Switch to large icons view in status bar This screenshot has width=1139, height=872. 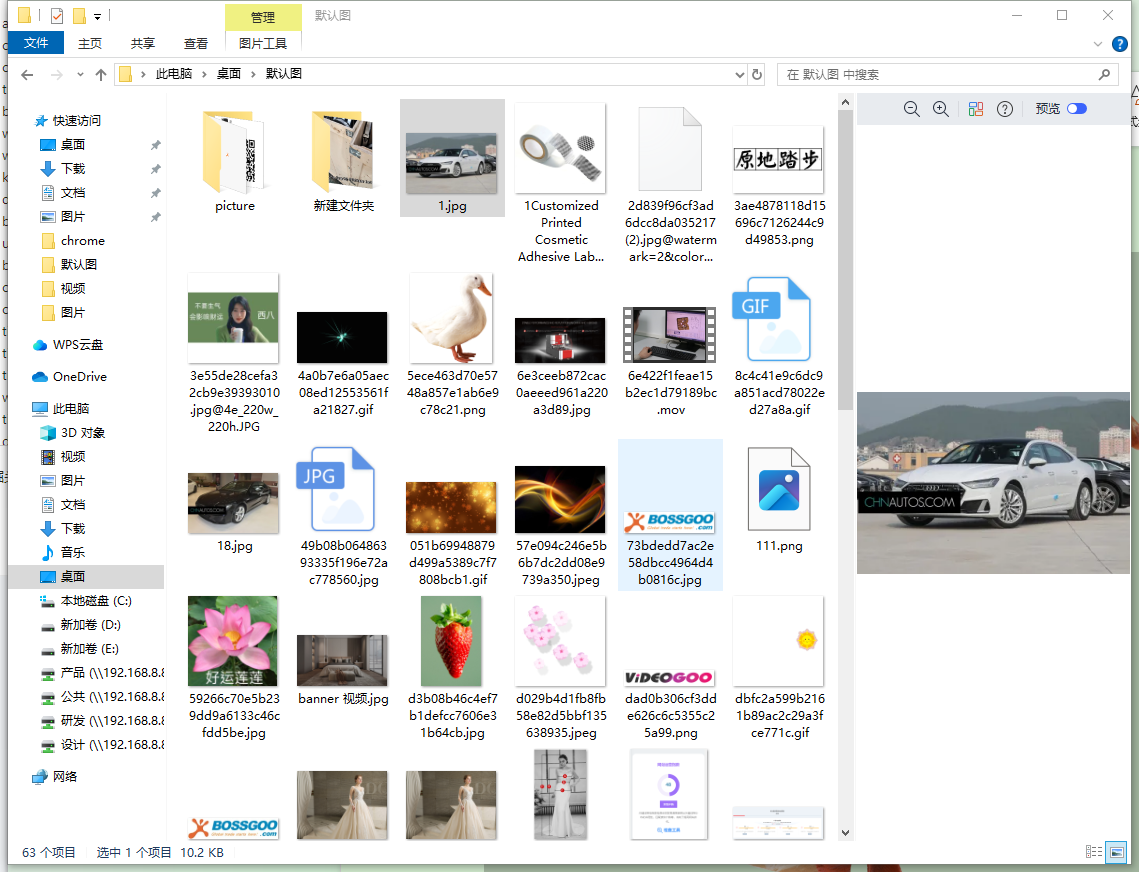(1118, 852)
